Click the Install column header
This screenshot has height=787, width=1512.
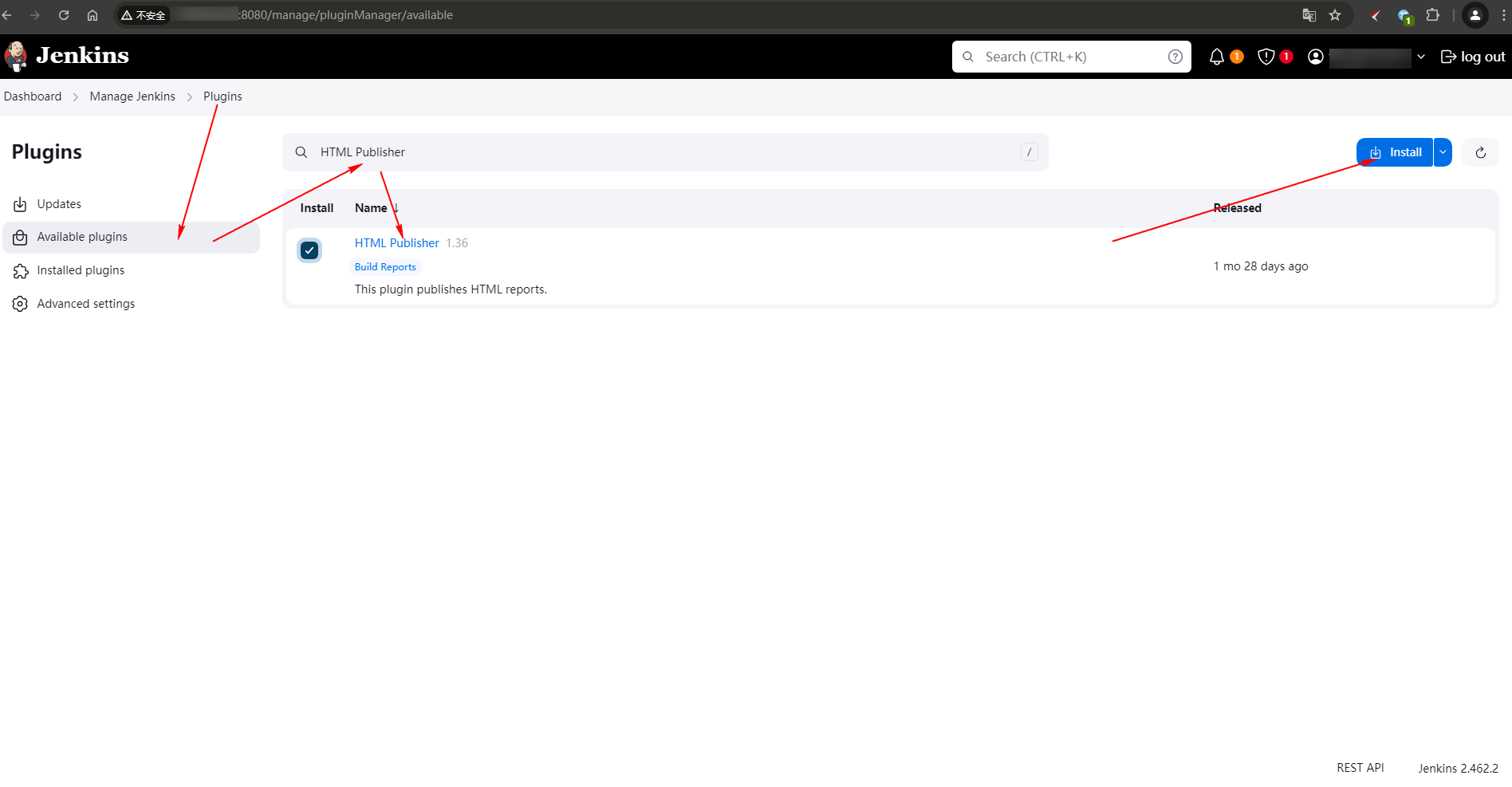[x=317, y=208]
